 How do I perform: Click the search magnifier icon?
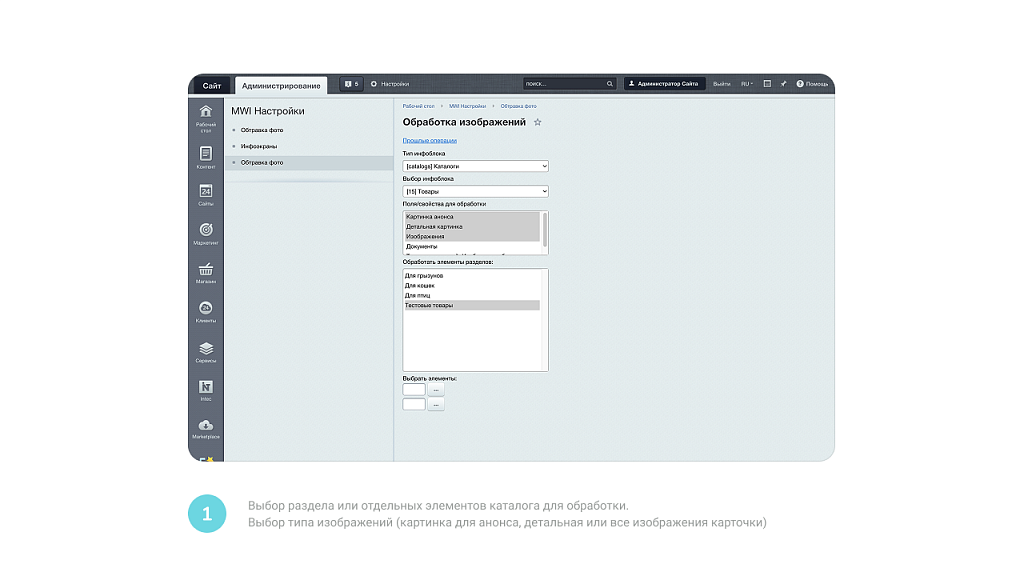pyautogui.click(x=609, y=84)
